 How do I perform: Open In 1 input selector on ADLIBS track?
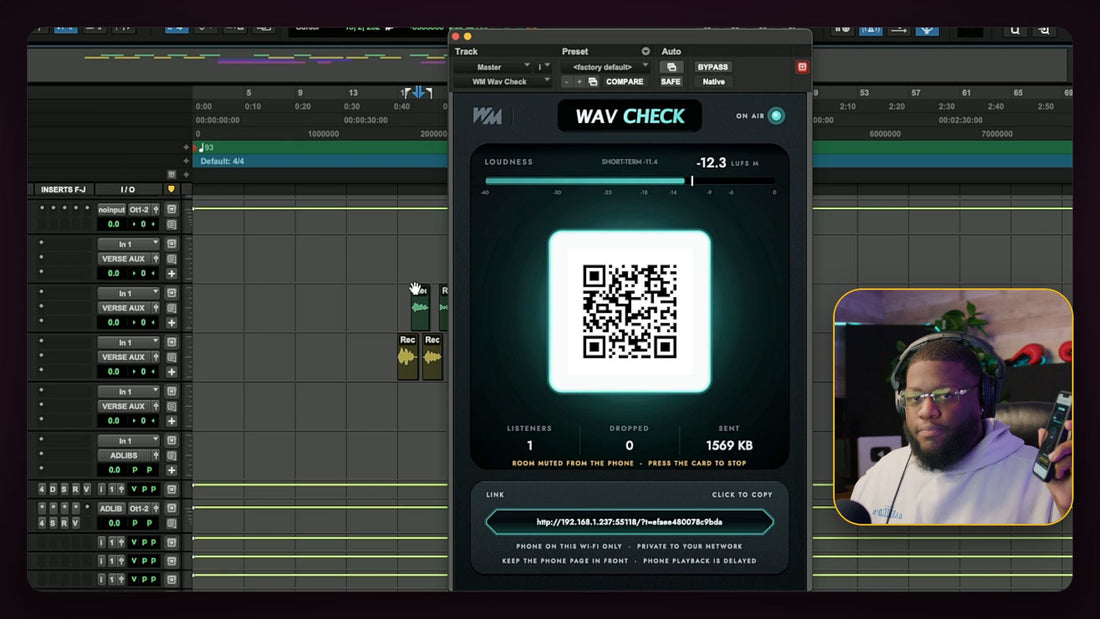[x=128, y=441]
